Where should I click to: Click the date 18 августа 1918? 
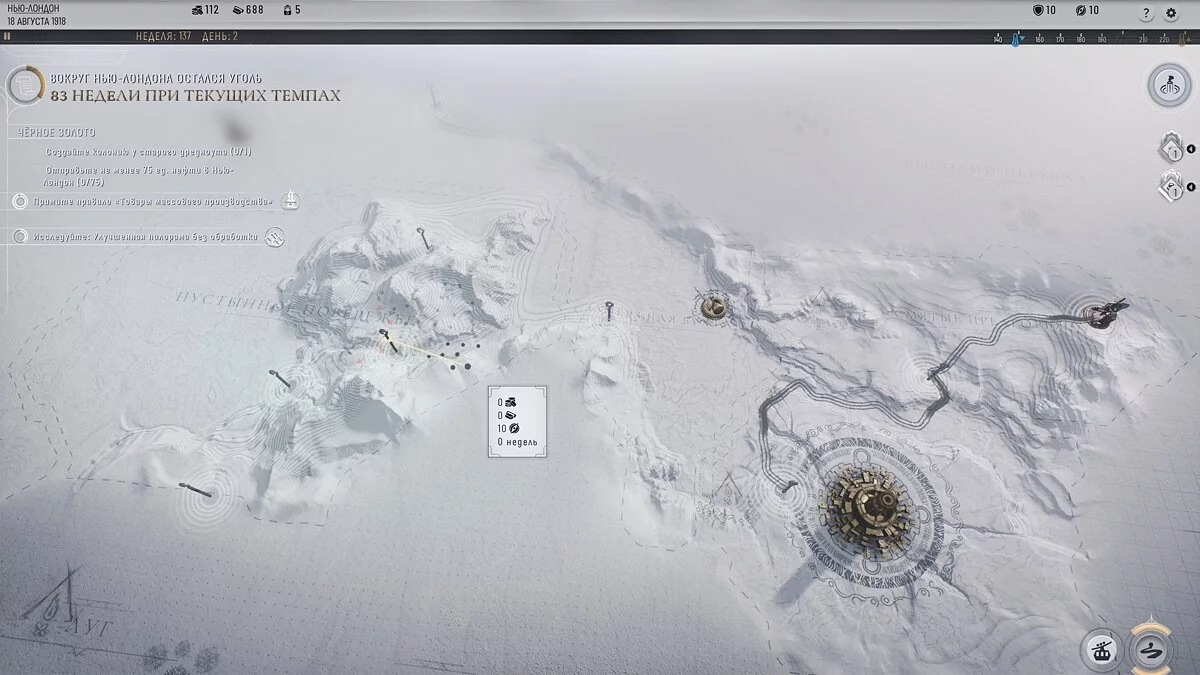36,21
